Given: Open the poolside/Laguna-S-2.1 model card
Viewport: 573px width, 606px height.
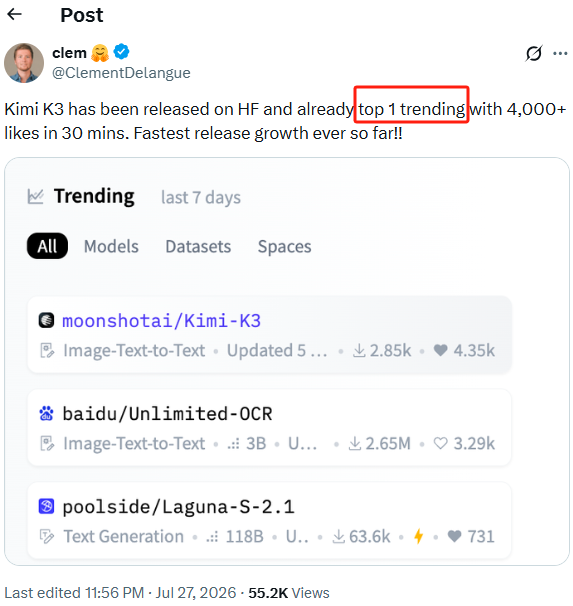Looking at the screenshot, I should click(269, 521).
